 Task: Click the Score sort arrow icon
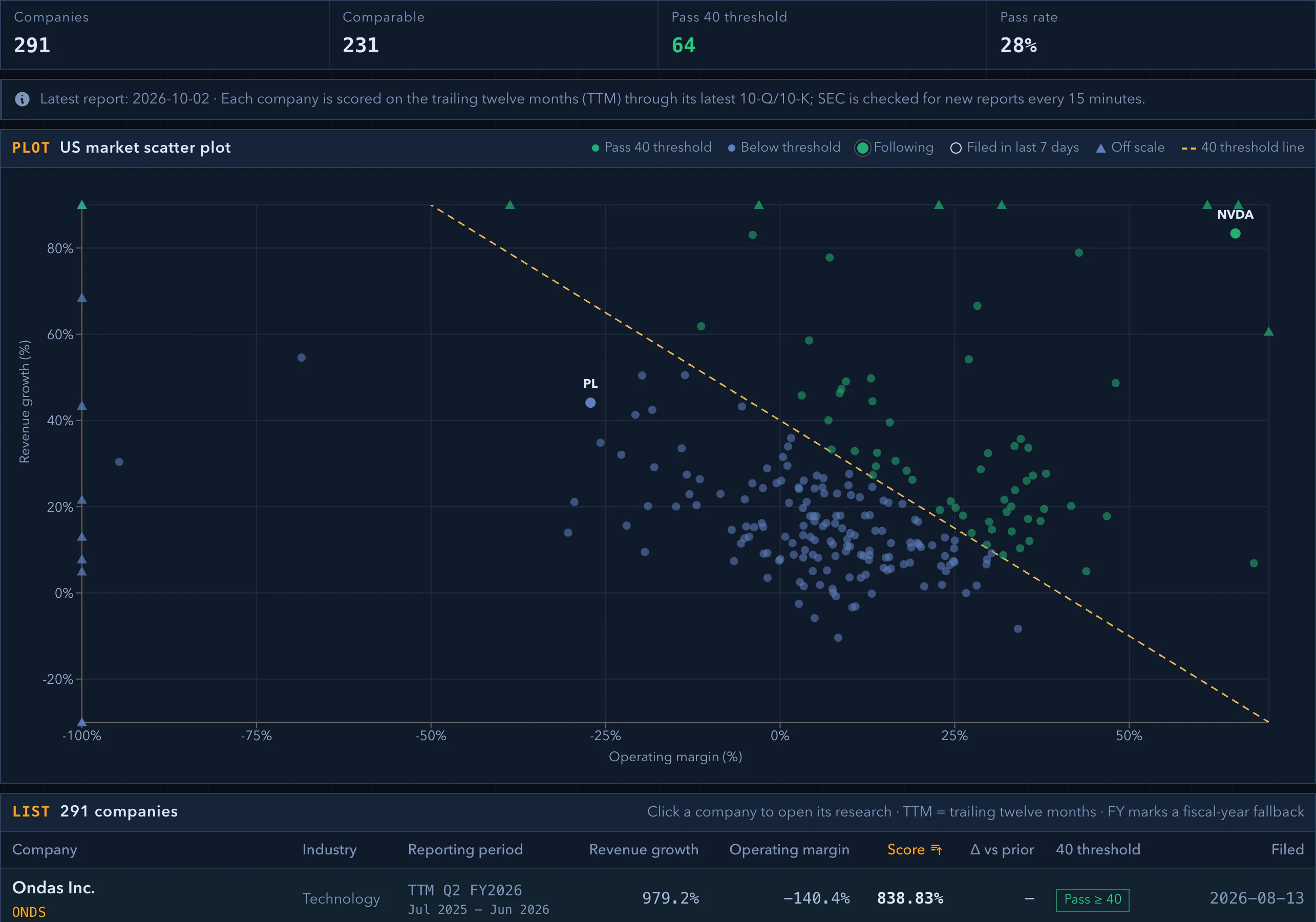click(x=937, y=849)
